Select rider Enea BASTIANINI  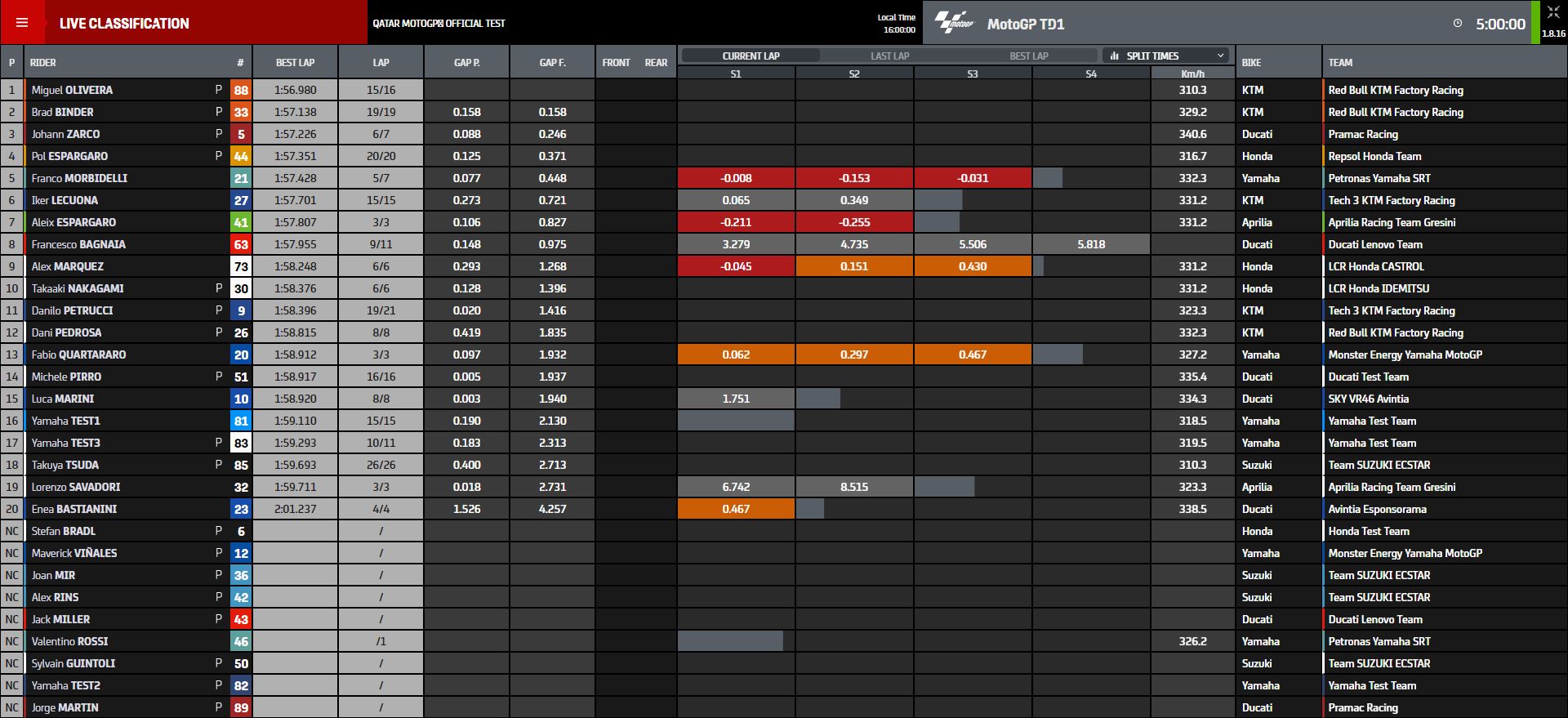[73, 509]
